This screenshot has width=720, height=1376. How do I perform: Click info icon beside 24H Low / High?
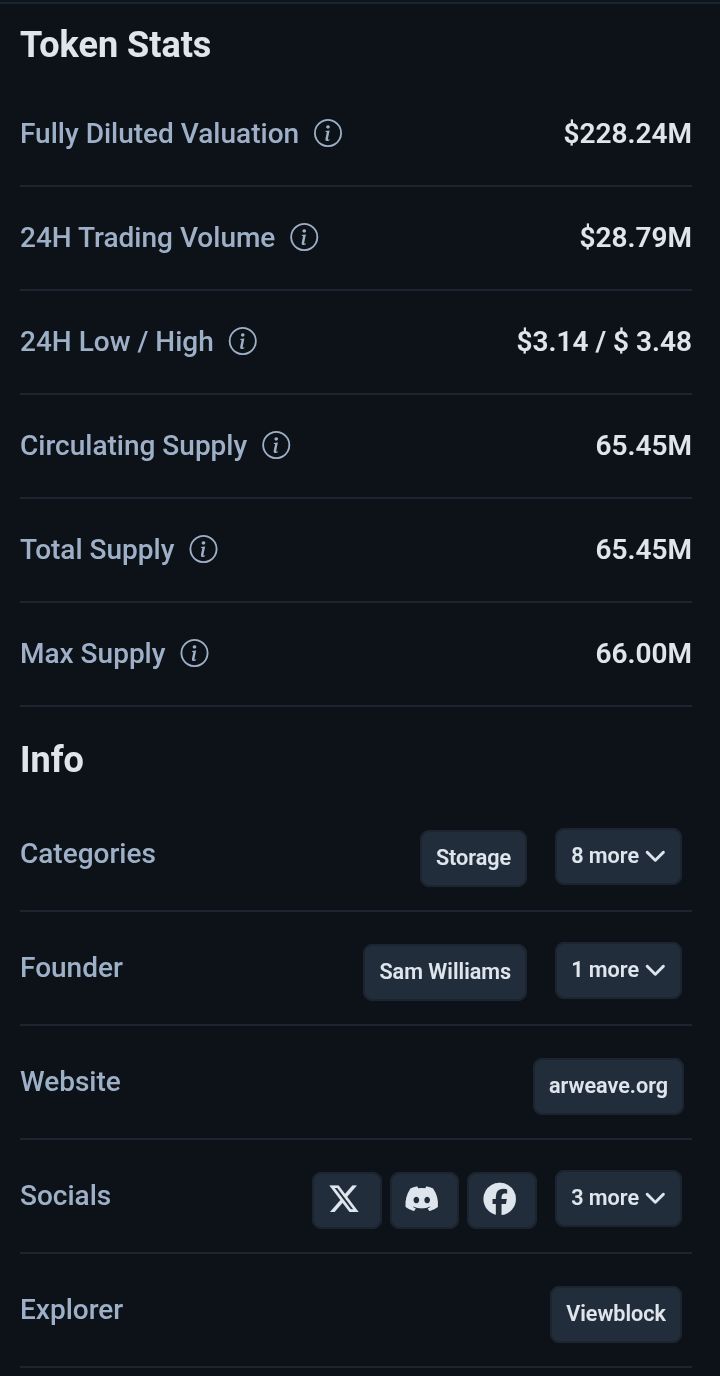[x=243, y=341]
